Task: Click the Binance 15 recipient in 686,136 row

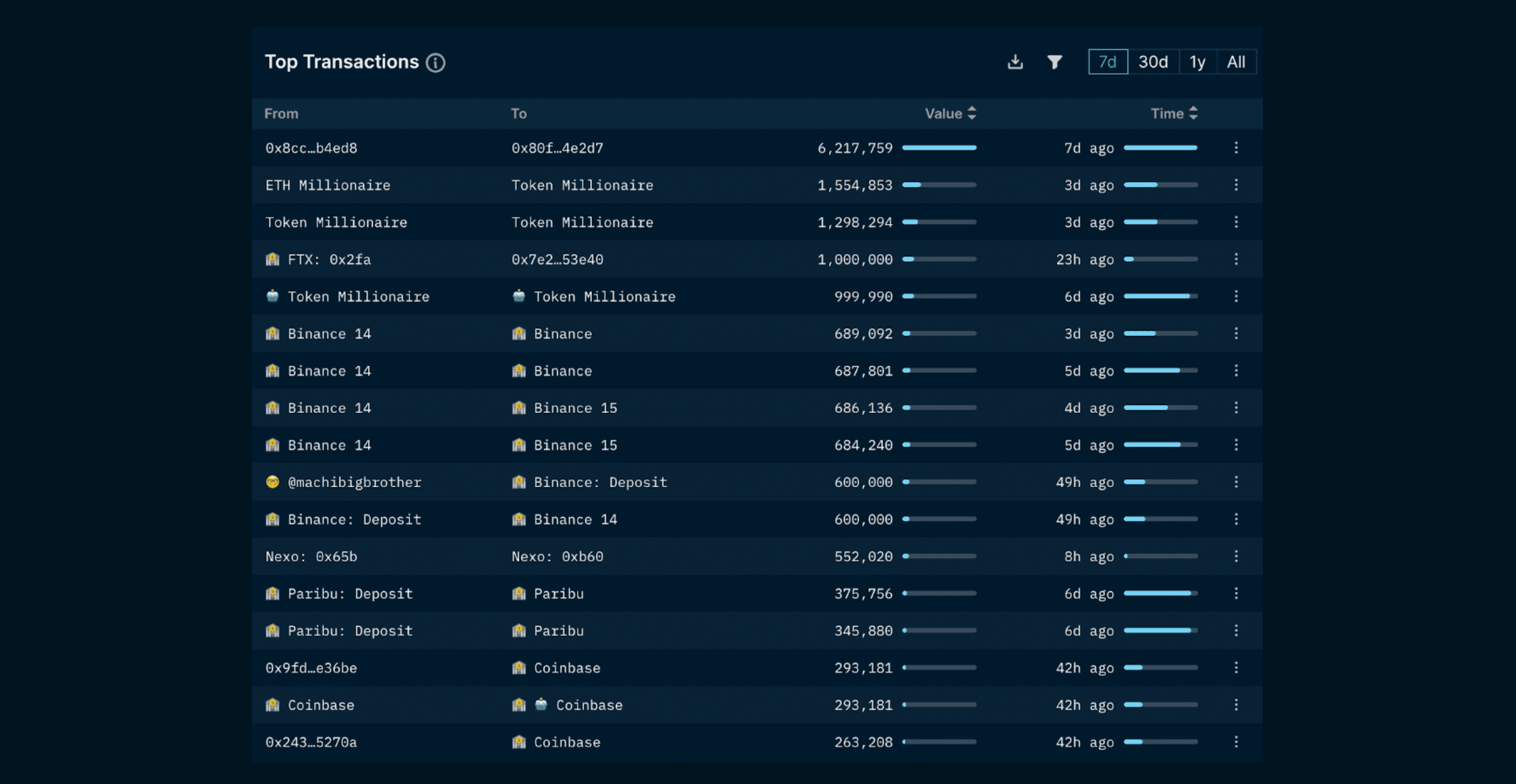Action: [x=565, y=408]
